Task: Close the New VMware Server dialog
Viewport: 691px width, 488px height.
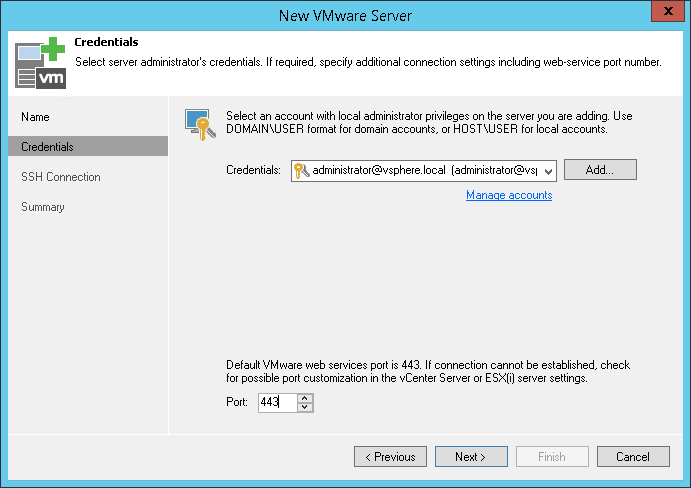Action: tap(668, 11)
